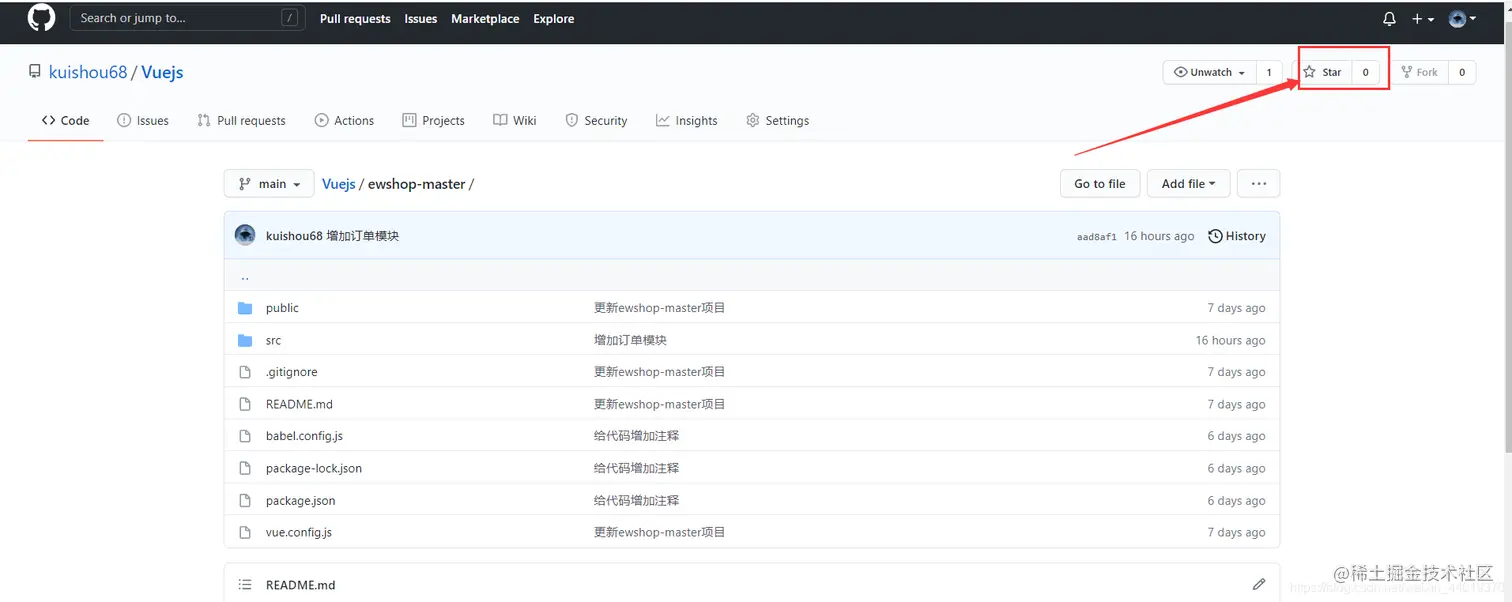This screenshot has width=1512, height=602.
Task: Open the user avatar menu
Action: click(1462, 19)
